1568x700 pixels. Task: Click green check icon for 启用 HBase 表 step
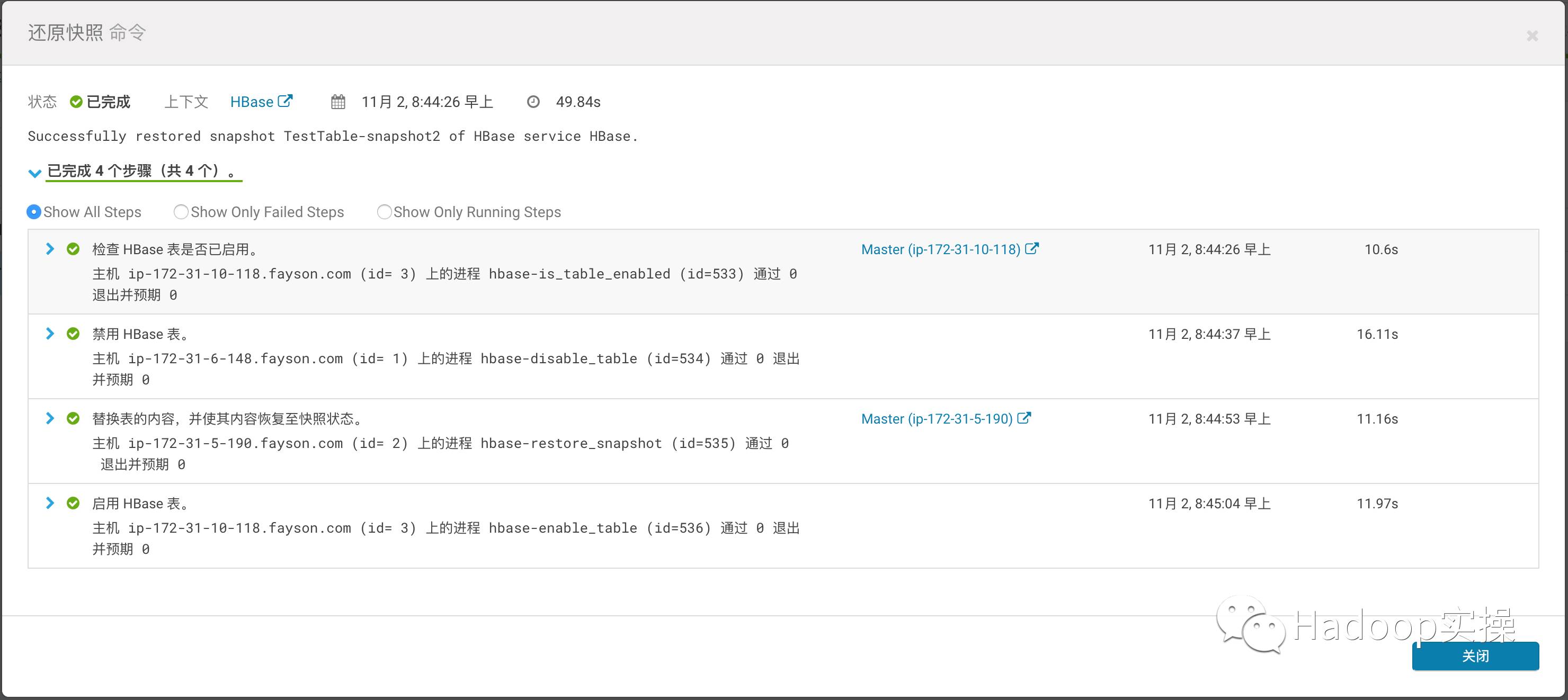[73, 503]
